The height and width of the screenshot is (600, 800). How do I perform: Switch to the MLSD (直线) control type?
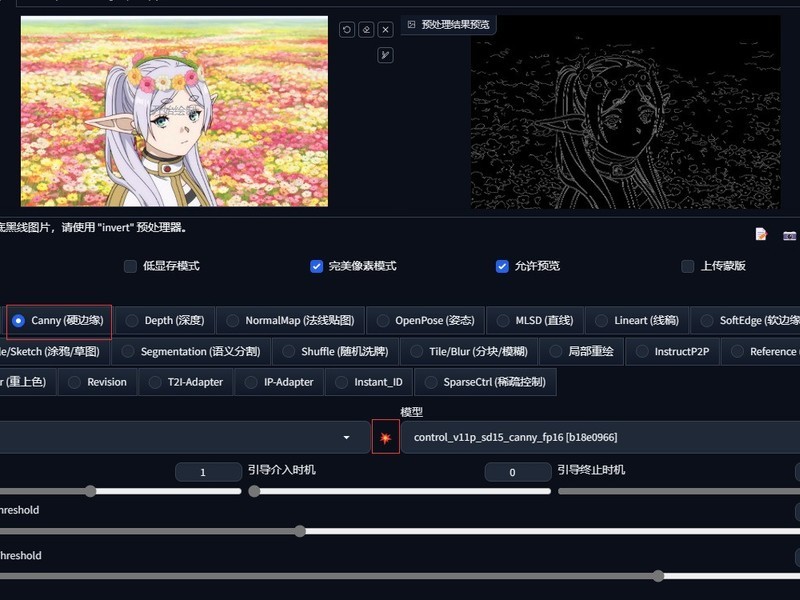(535, 321)
